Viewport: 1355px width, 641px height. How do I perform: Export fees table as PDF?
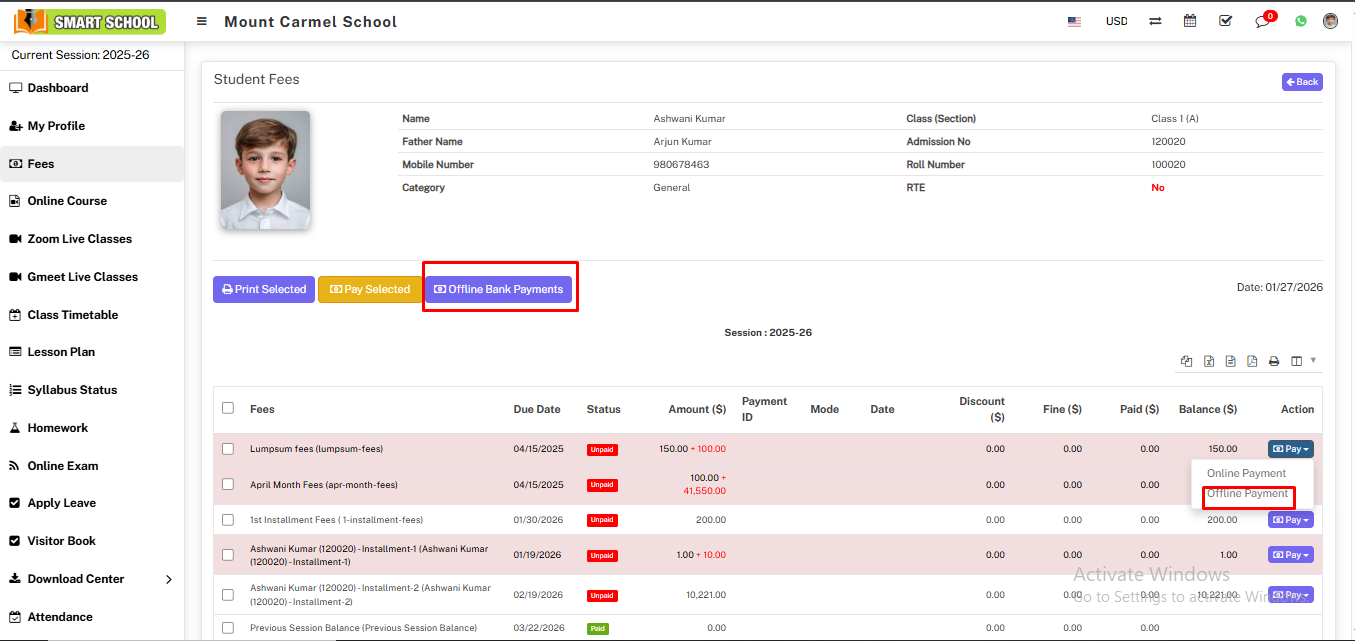click(x=1252, y=361)
